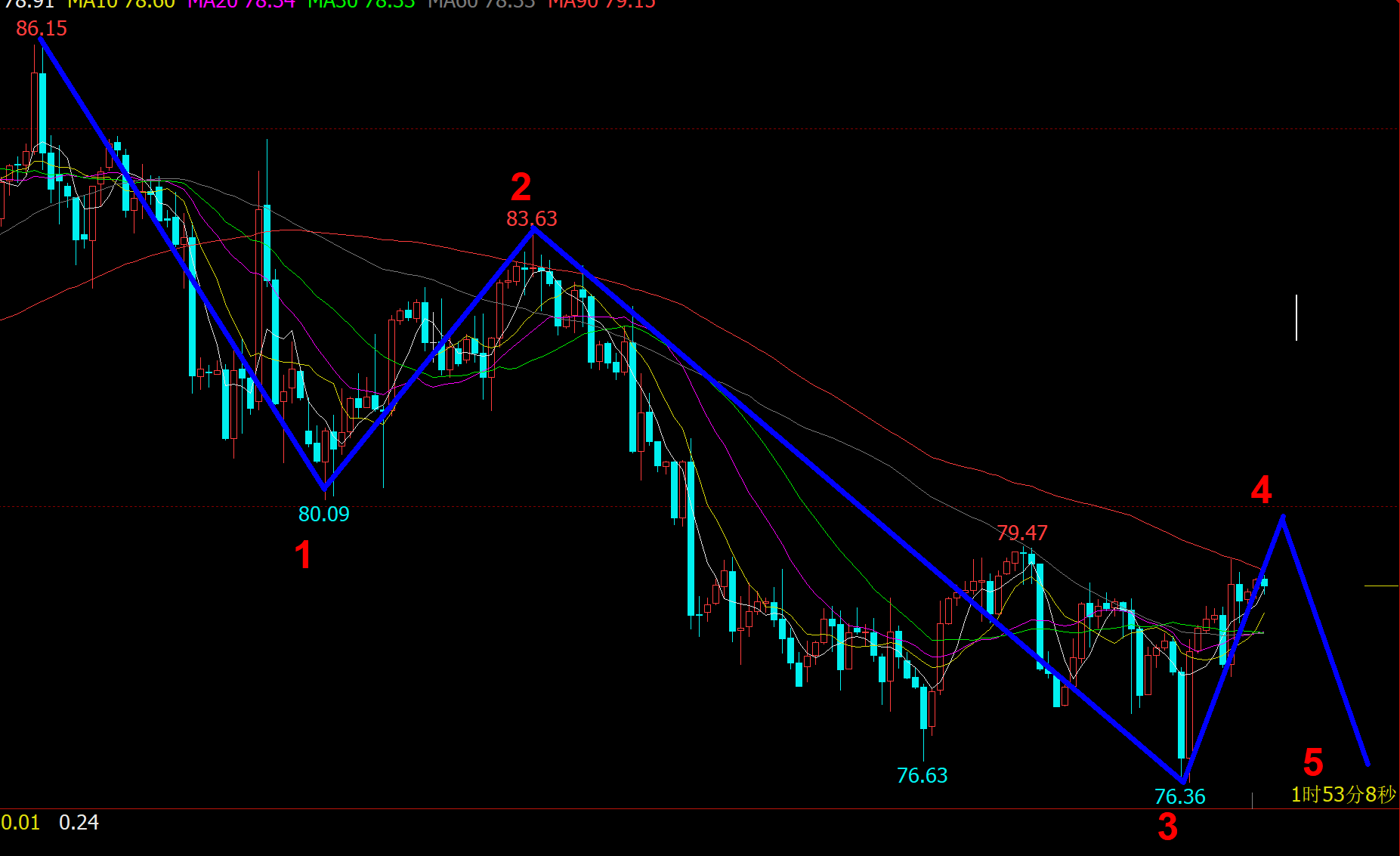Select the red MA90 indicator label
The width and height of the screenshot is (1400, 856).
601,5
